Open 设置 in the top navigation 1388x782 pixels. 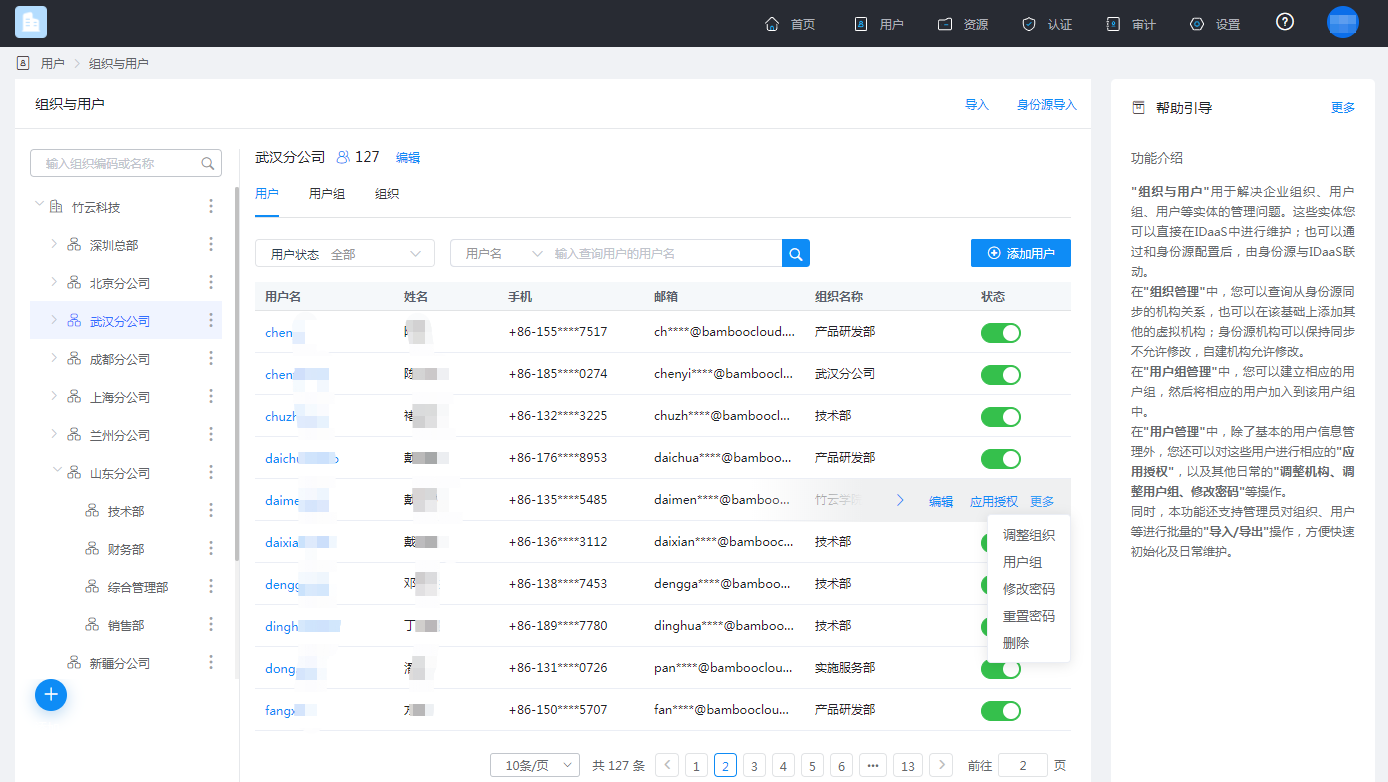point(1215,24)
